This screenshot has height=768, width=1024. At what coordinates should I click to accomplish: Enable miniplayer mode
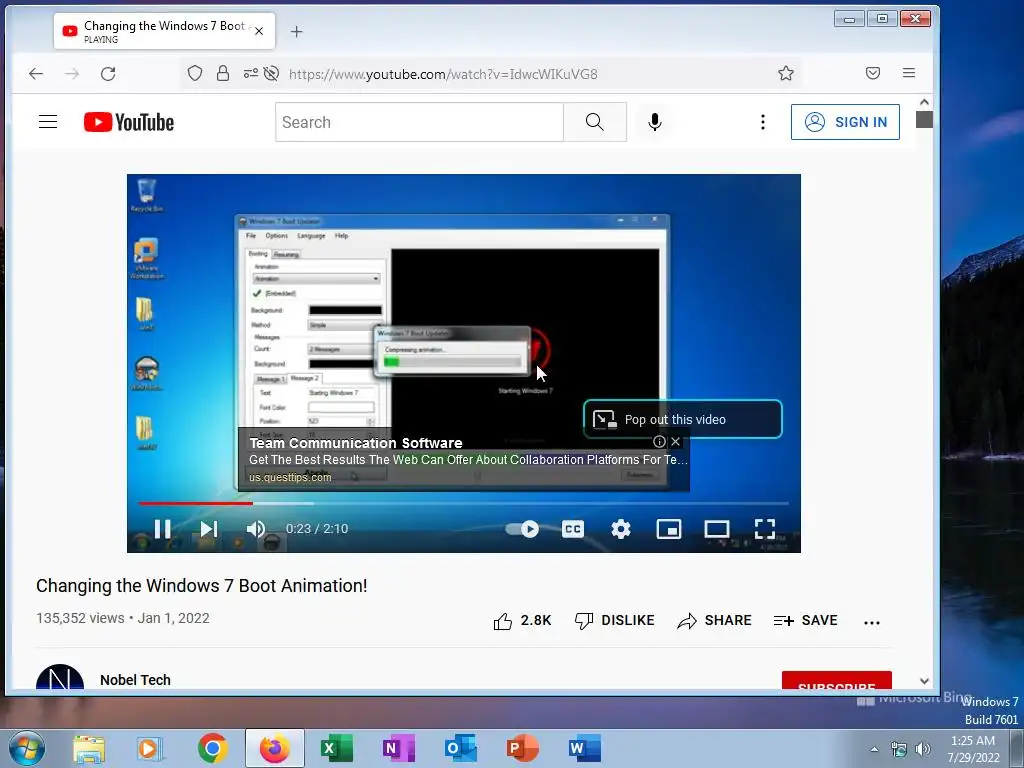click(x=669, y=529)
